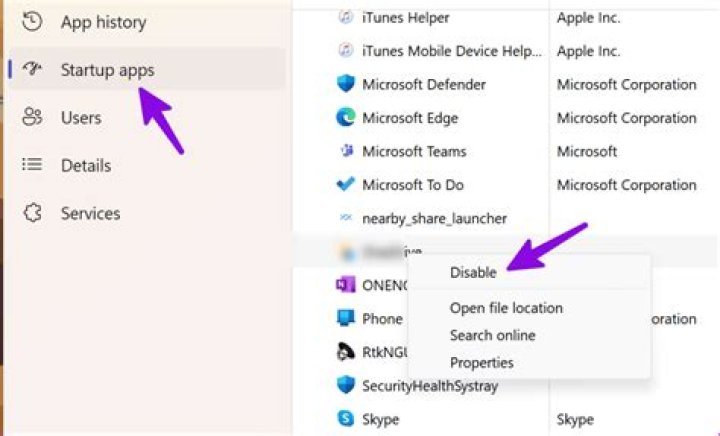
Task: Click the App history clock icon
Action: (x=32, y=22)
